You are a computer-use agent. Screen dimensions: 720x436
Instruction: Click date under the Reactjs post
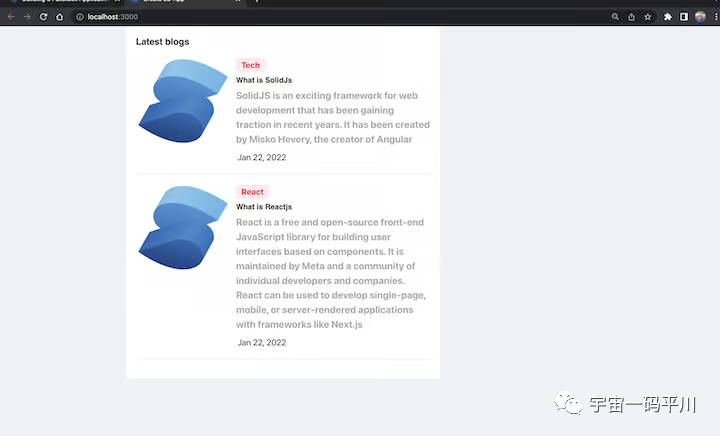coord(262,342)
